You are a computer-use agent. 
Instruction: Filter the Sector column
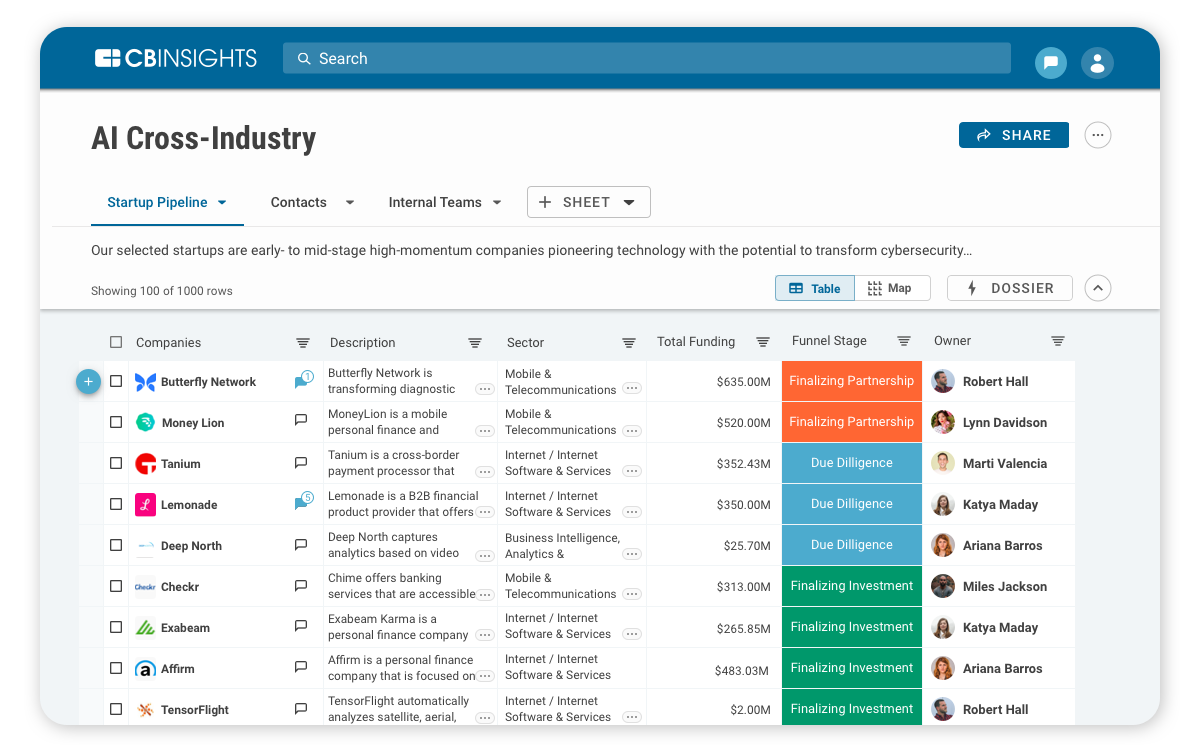629,343
